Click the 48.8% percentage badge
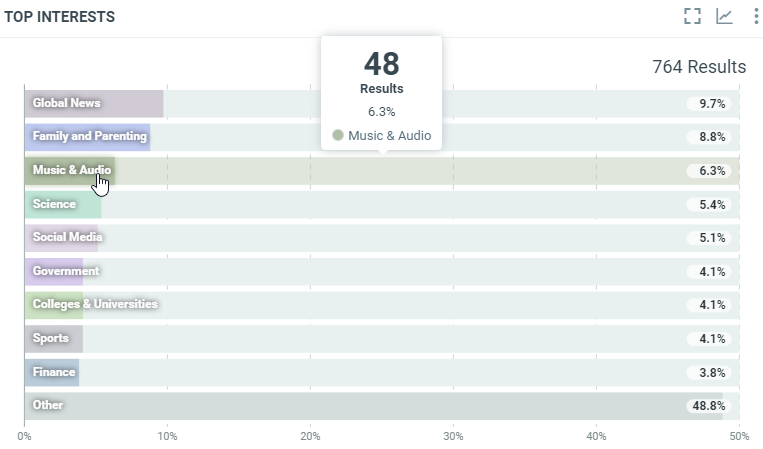The width and height of the screenshot is (763, 449). (709, 406)
